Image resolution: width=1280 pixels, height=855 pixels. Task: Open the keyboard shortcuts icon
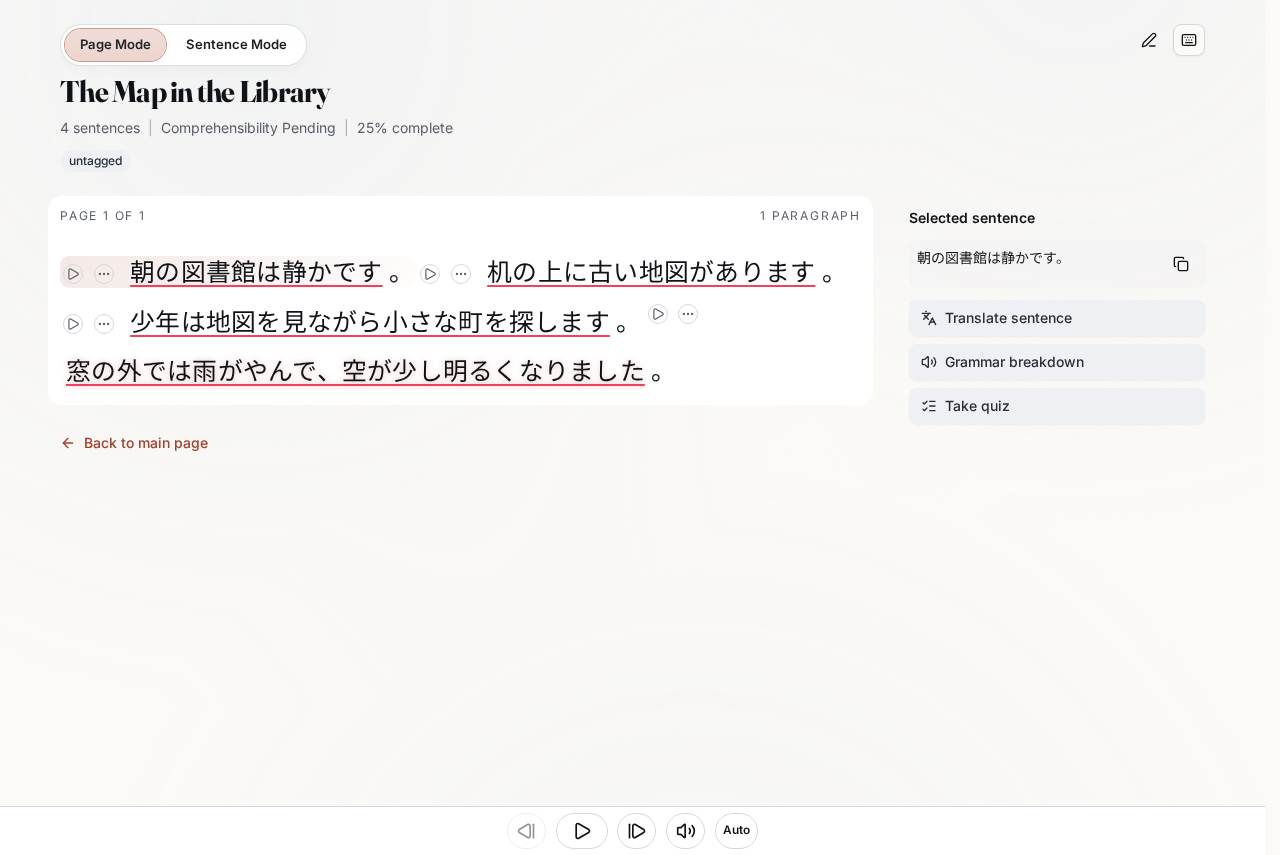[1189, 40]
